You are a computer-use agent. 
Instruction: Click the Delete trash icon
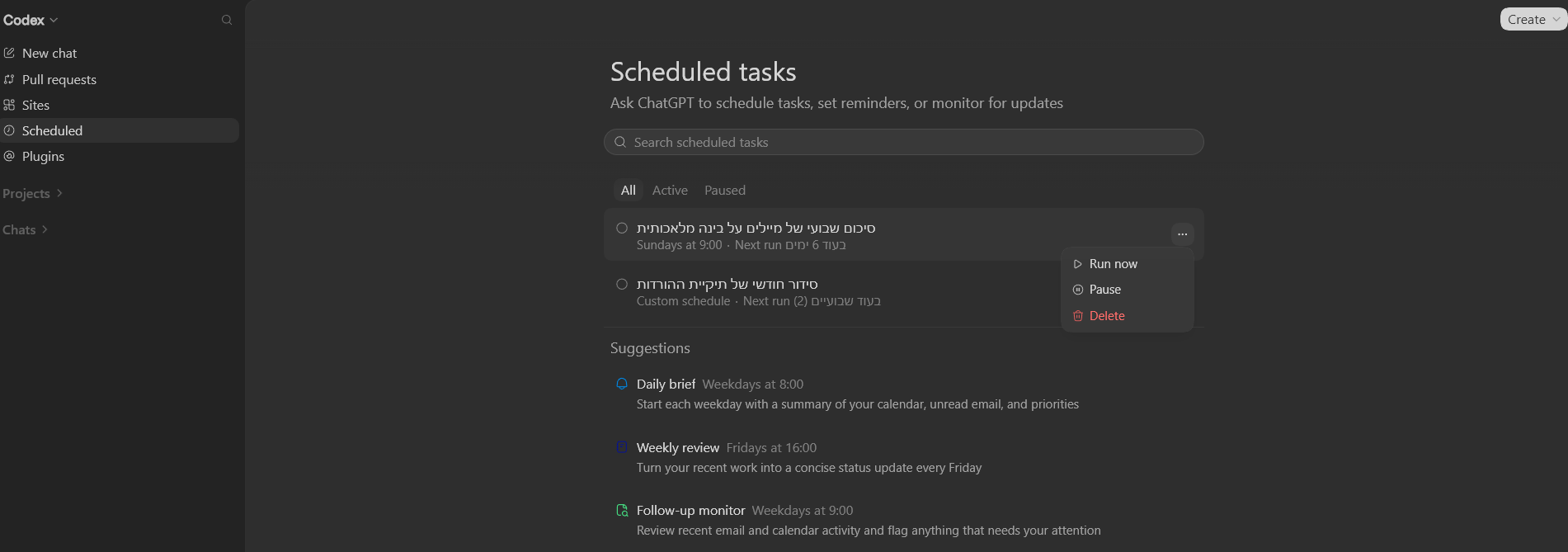point(1077,316)
